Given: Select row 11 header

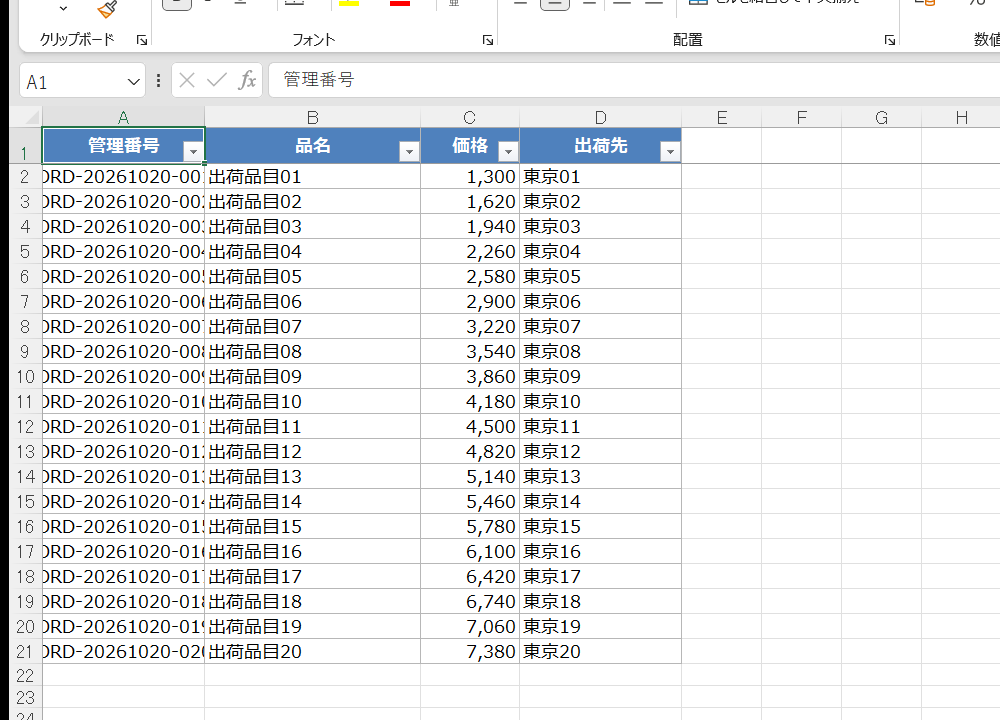Looking at the screenshot, I should pyautogui.click(x=25, y=402).
